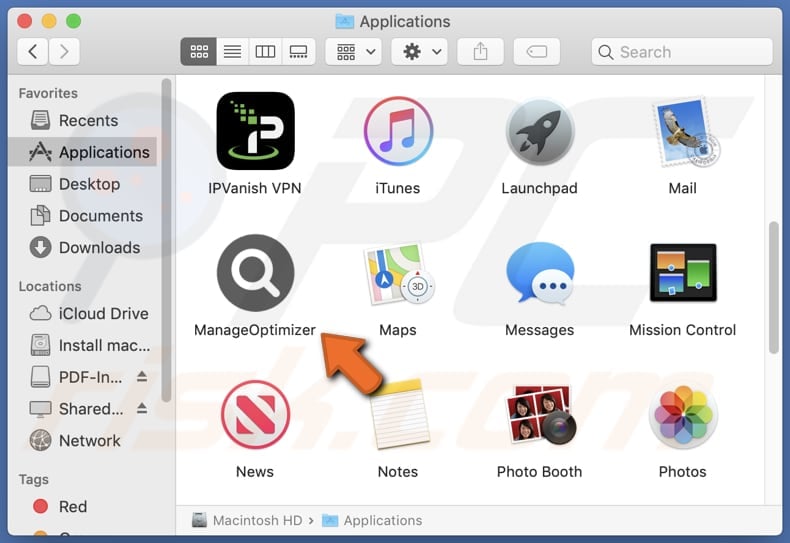Image resolution: width=790 pixels, height=543 pixels.
Task: Open the gear Action menu
Action: pos(420,51)
